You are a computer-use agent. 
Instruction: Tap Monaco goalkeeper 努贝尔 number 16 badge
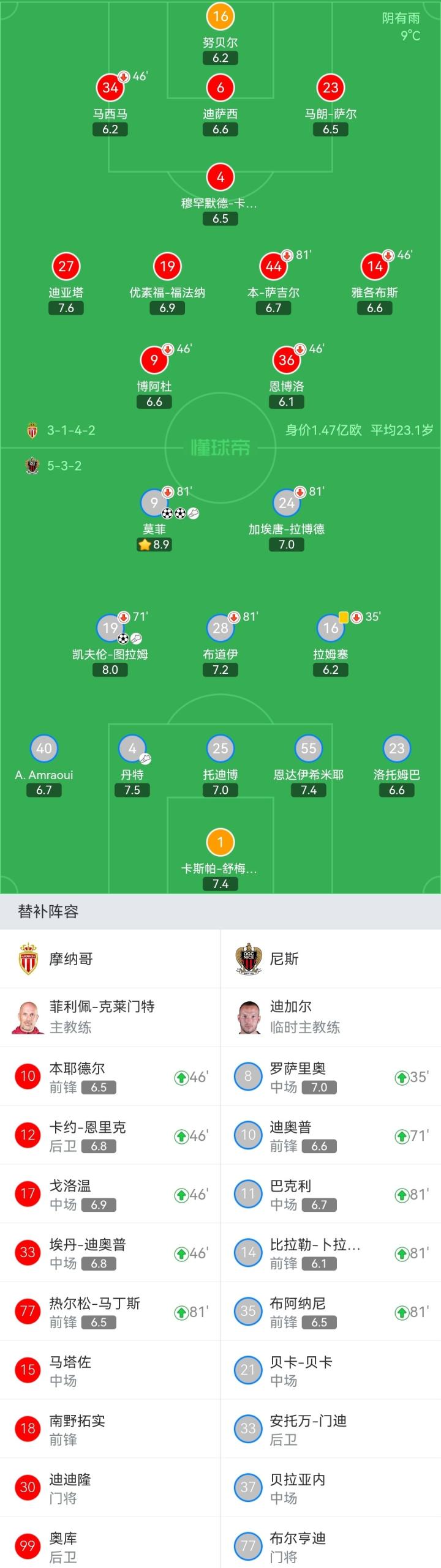click(x=221, y=17)
